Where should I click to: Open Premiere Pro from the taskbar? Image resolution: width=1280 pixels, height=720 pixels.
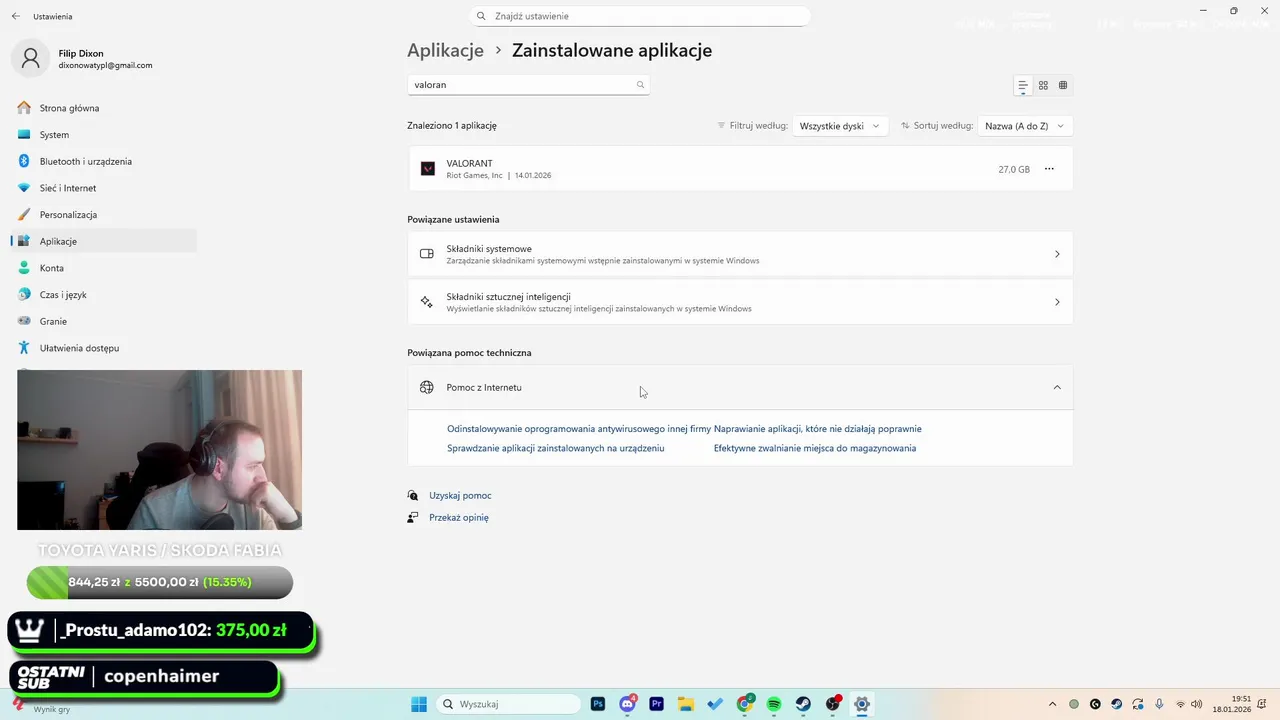click(657, 704)
